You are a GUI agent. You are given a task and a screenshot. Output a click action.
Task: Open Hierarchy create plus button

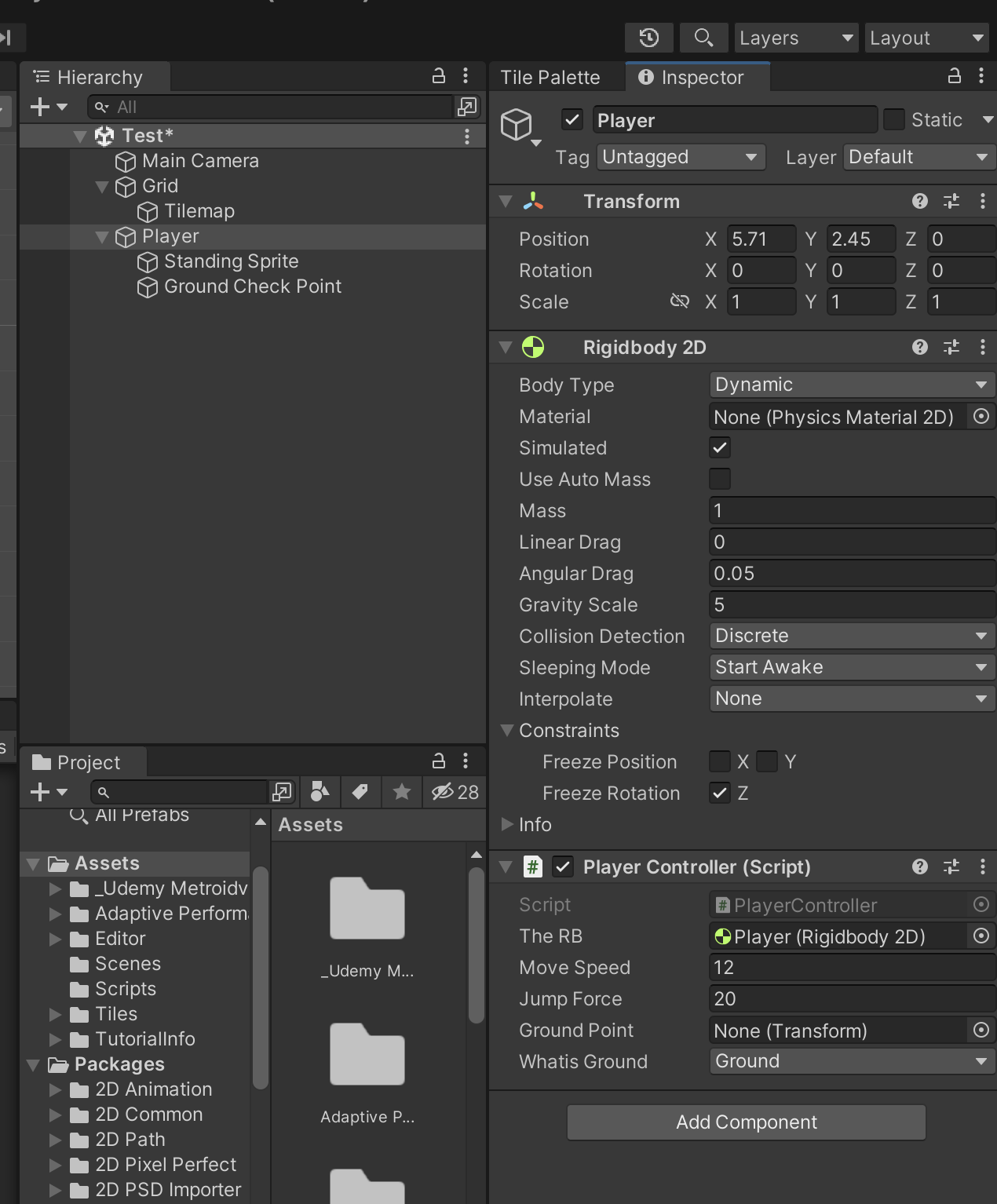point(49,107)
